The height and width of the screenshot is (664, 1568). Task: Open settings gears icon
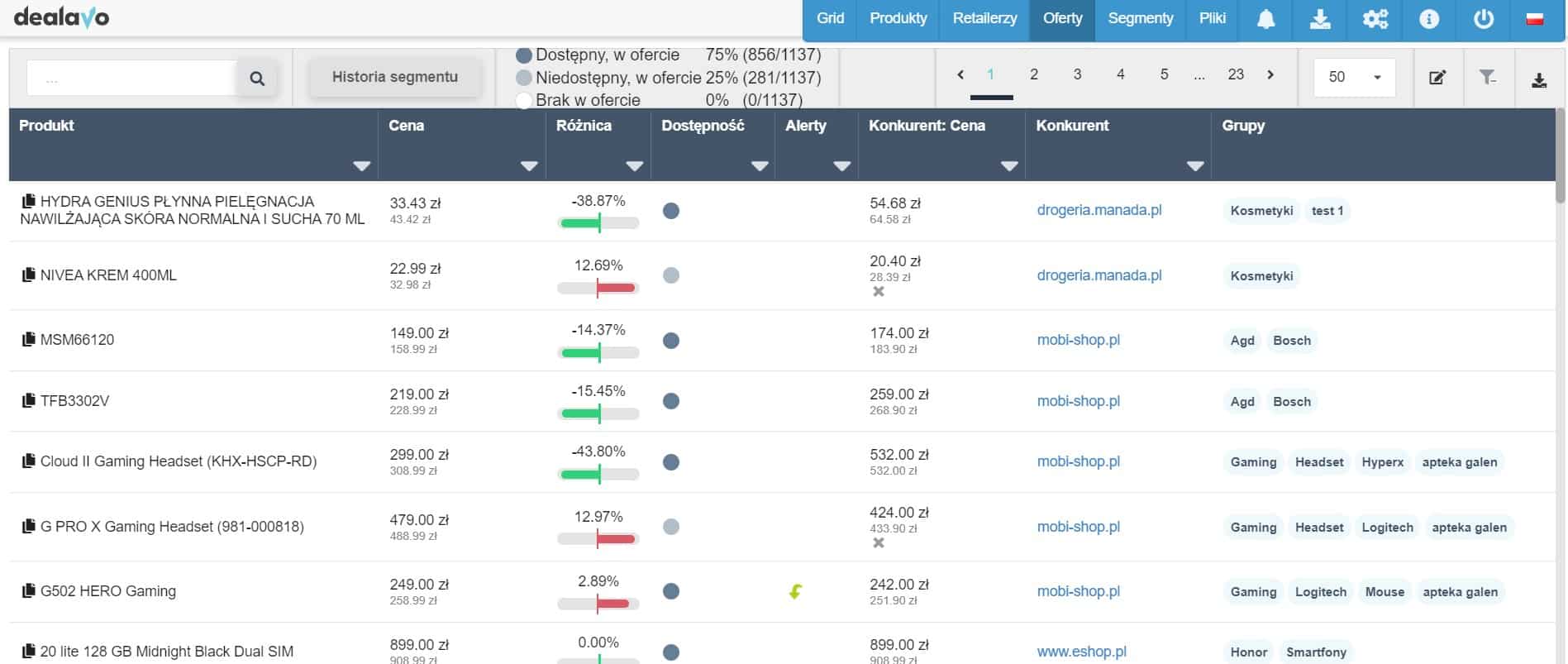(x=1375, y=19)
